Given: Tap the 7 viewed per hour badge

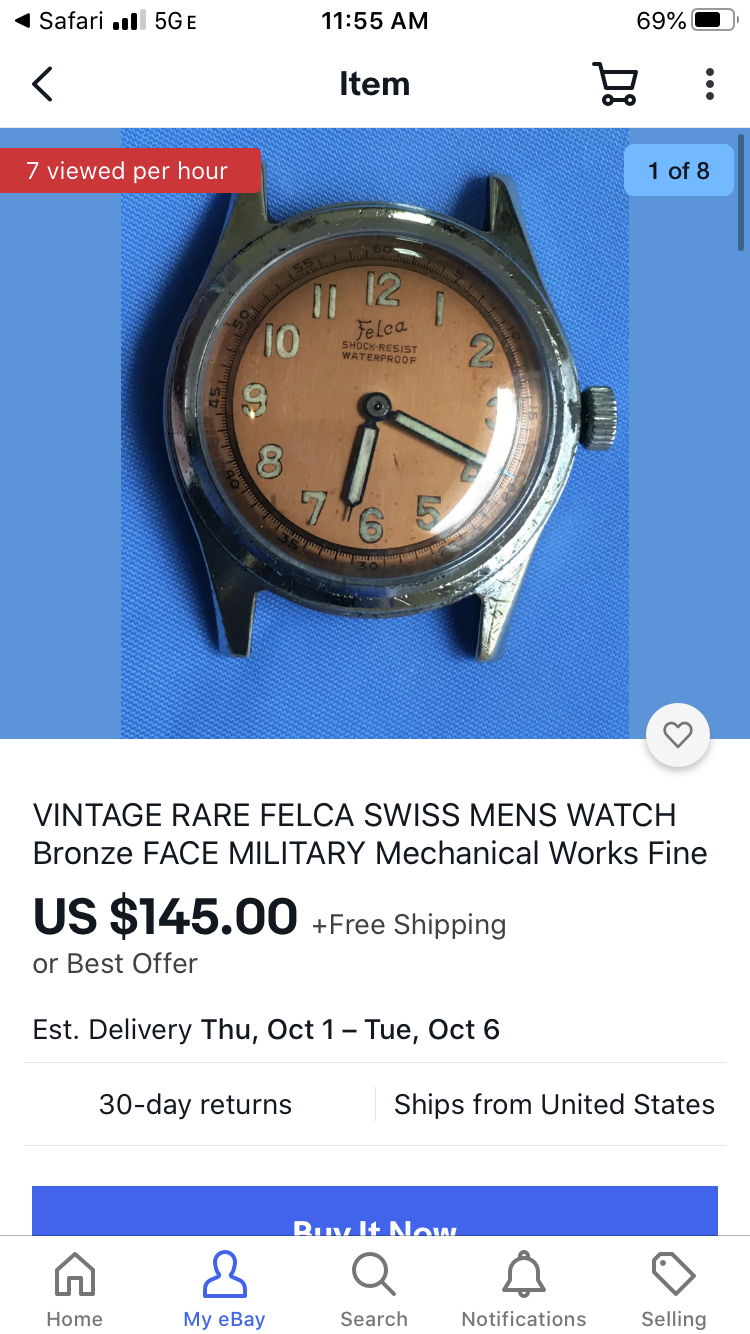Looking at the screenshot, I should pyautogui.click(x=130, y=171).
